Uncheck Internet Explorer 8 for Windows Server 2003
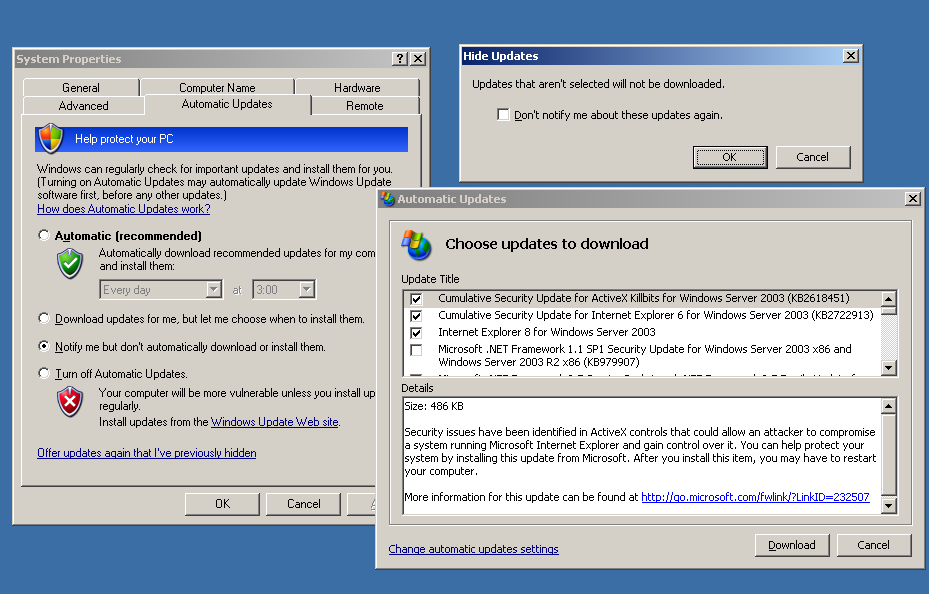This screenshot has height=594, width=929. (417, 333)
